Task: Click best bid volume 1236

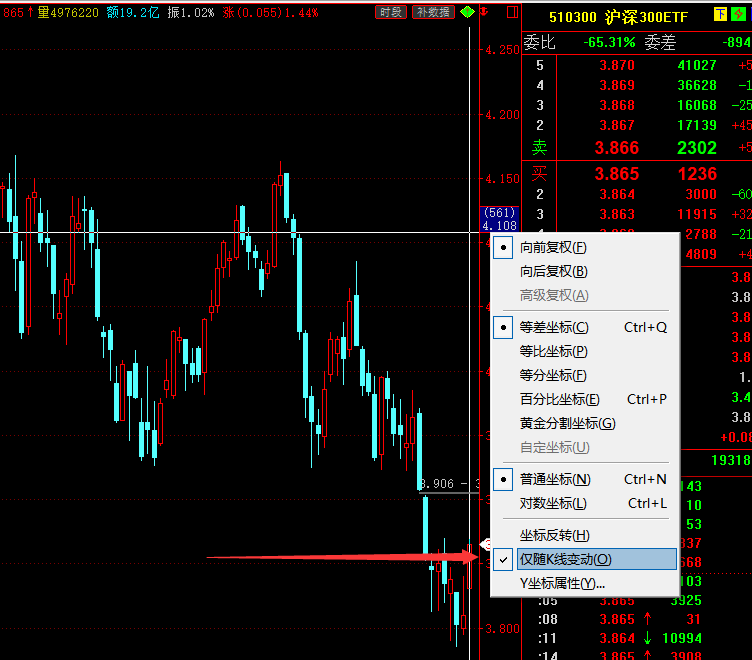Action: (697, 174)
